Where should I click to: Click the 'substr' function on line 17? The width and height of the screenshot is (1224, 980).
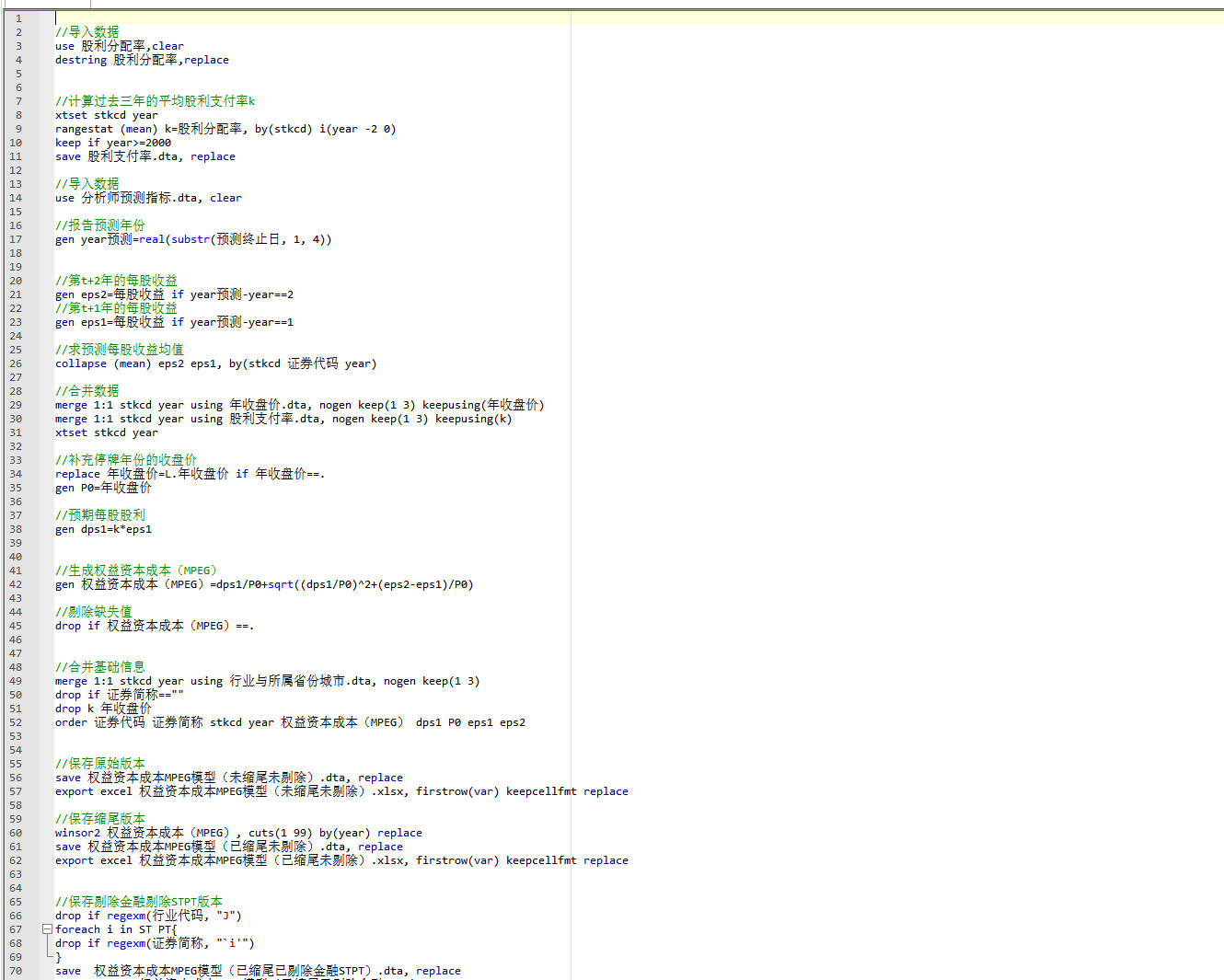click(190, 239)
